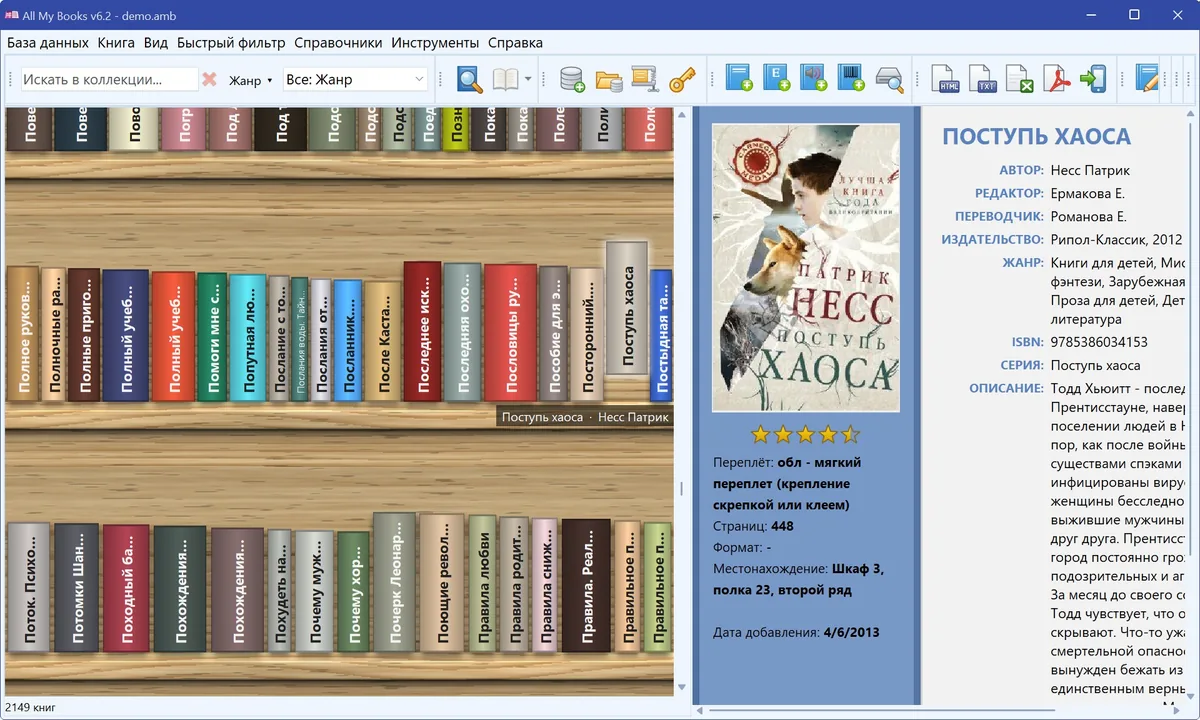Screen dimensions: 1200x720
Task: Open the Справка menu
Action: [515, 43]
